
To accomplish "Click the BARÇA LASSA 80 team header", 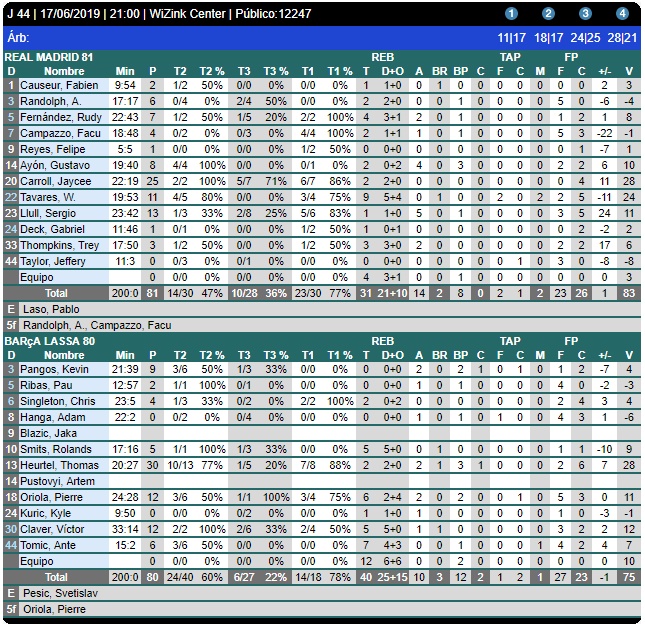I will 52,341.
